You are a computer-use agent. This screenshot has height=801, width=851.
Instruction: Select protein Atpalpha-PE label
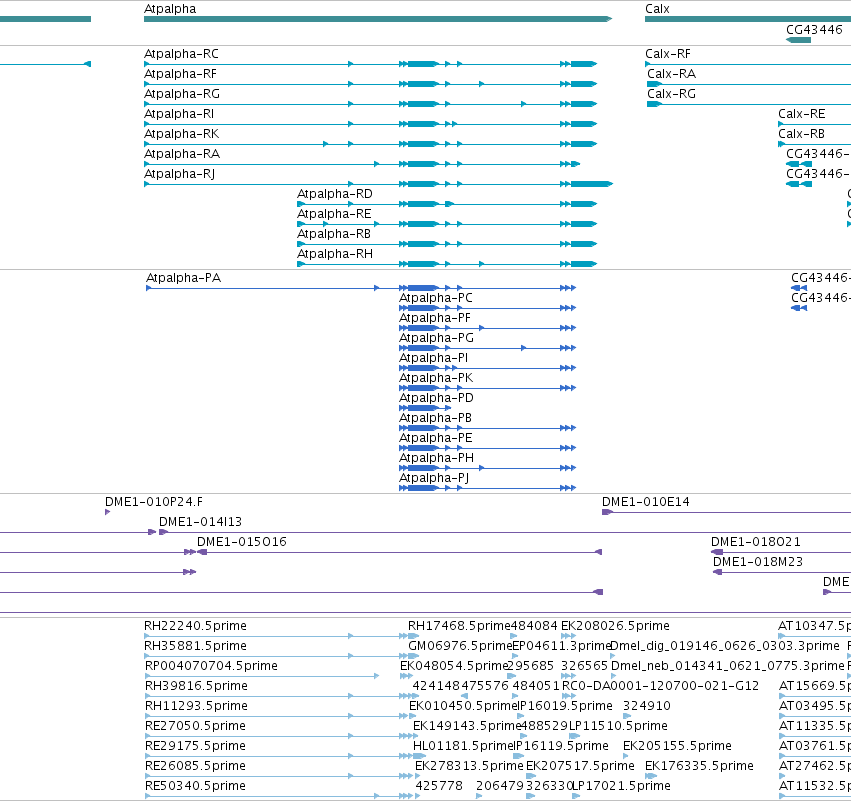pos(436,438)
